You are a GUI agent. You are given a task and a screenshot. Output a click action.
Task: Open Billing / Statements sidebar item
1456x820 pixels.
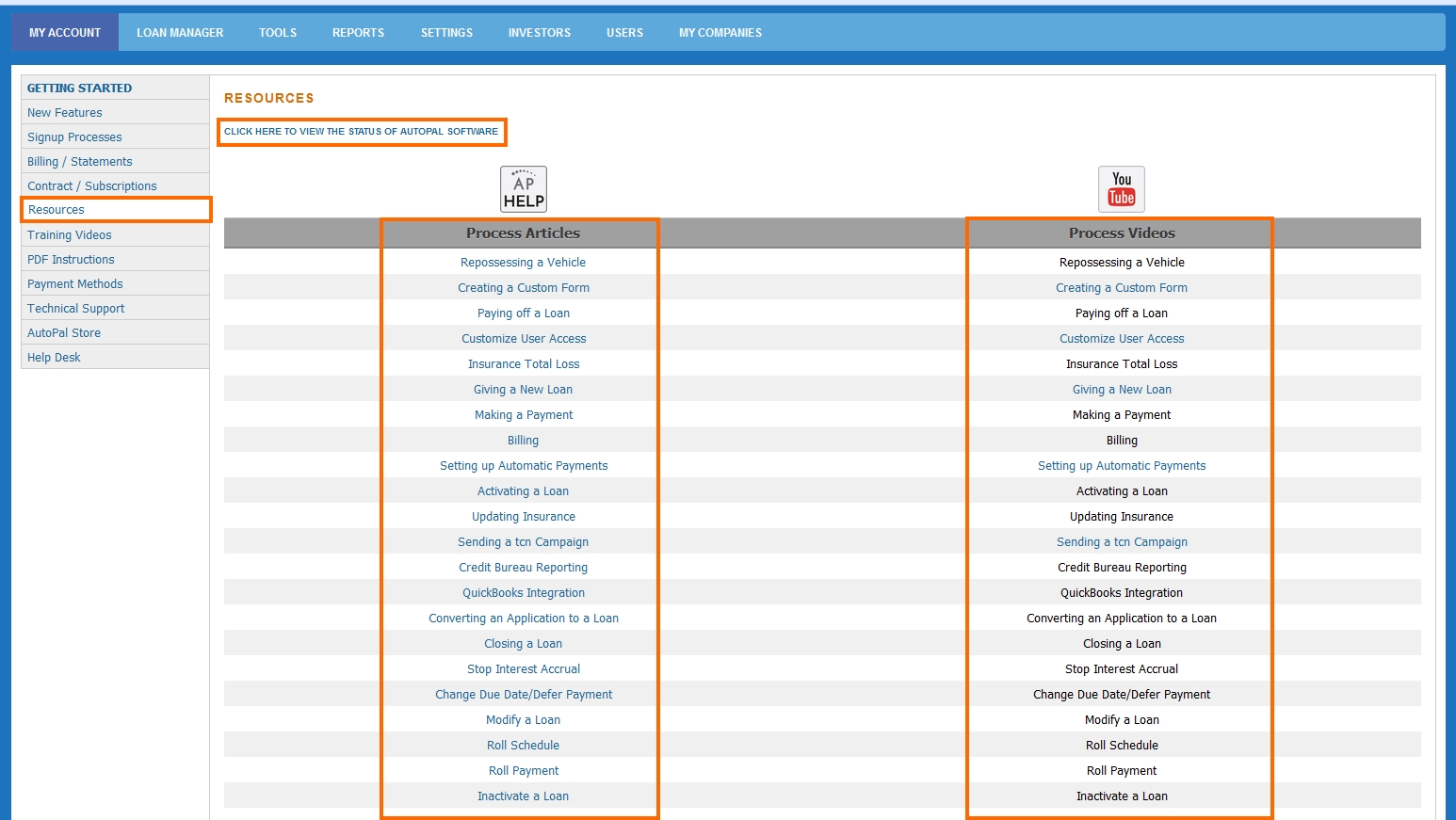[x=80, y=161]
